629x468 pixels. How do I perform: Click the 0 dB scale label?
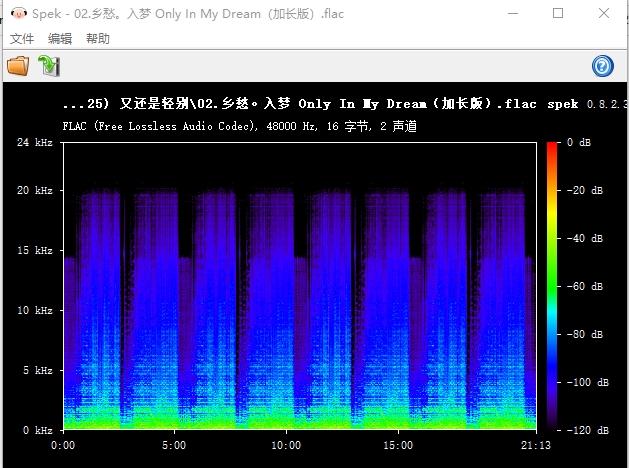coord(579,142)
